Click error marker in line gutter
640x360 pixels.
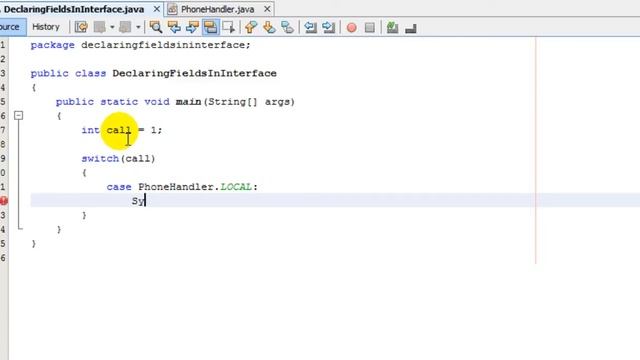click(x=3, y=201)
